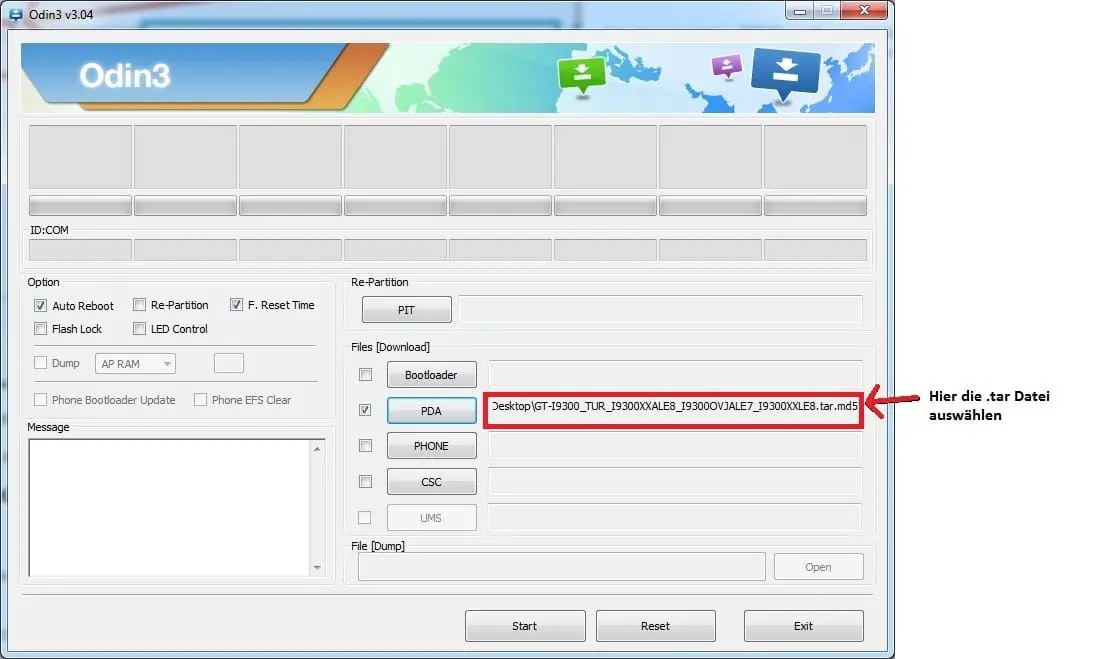Toggle the Auto Reboot checkbox
Image resolution: width=1110 pixels, height=659 pixels.
pyautogui.click(x=40, y=306)
